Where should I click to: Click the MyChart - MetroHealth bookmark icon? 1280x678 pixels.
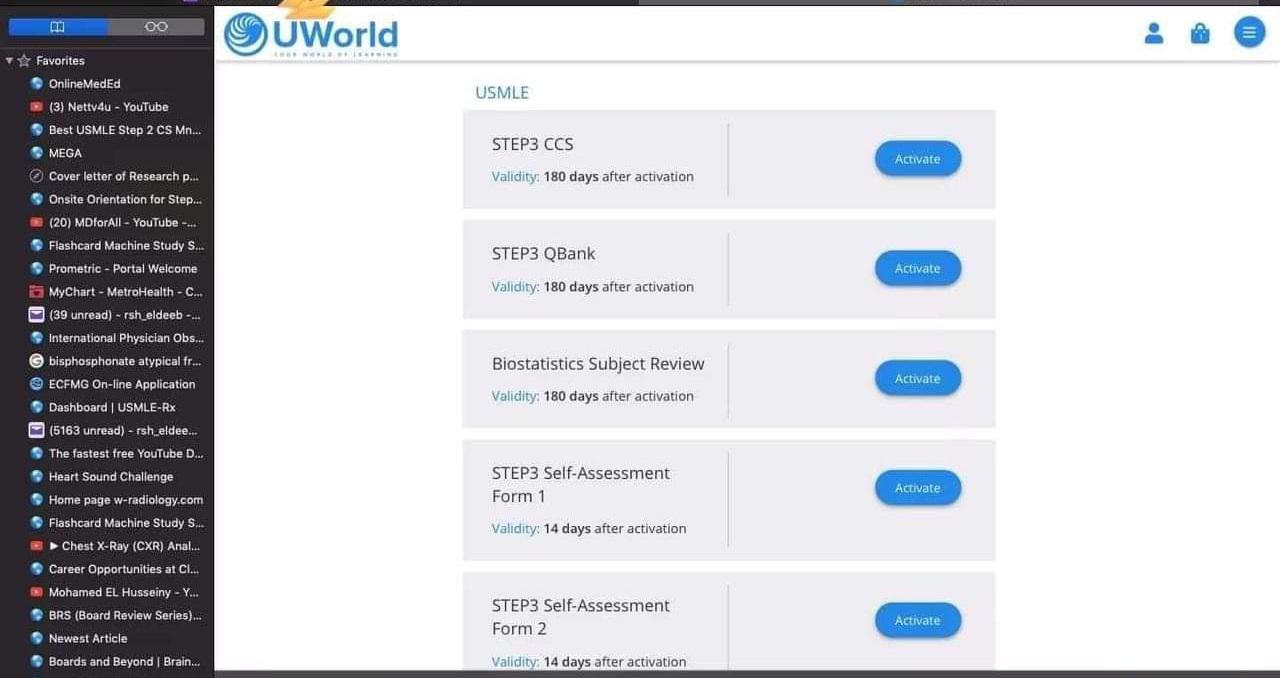36,291
